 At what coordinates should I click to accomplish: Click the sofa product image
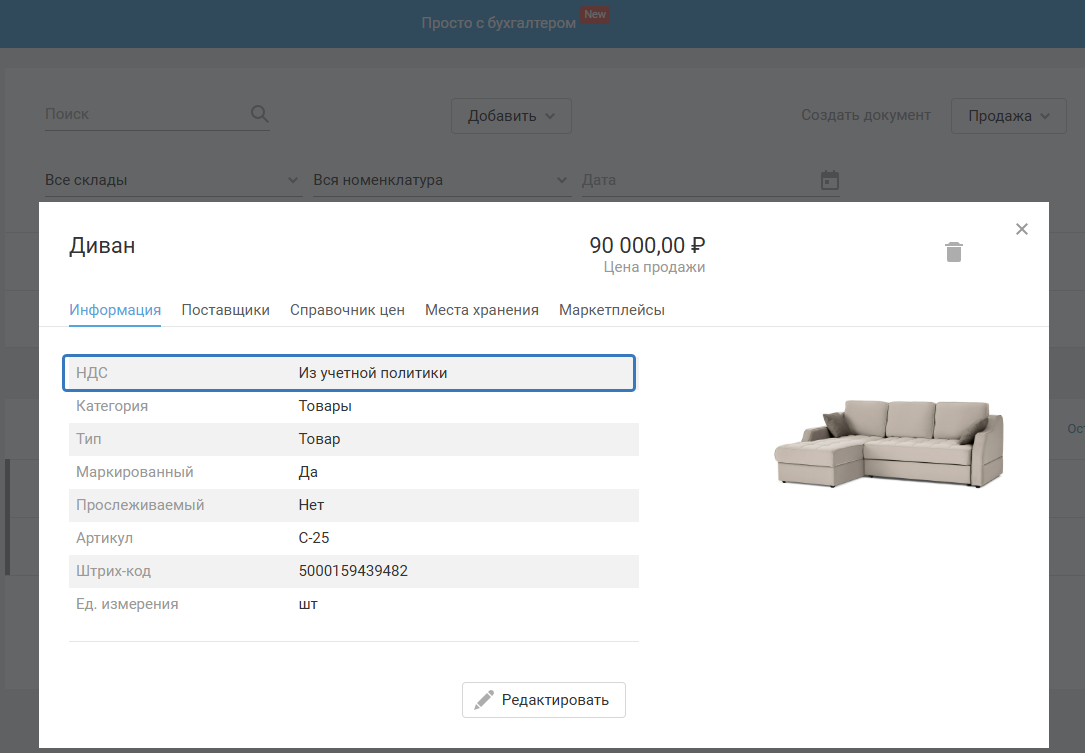(887, 442)
